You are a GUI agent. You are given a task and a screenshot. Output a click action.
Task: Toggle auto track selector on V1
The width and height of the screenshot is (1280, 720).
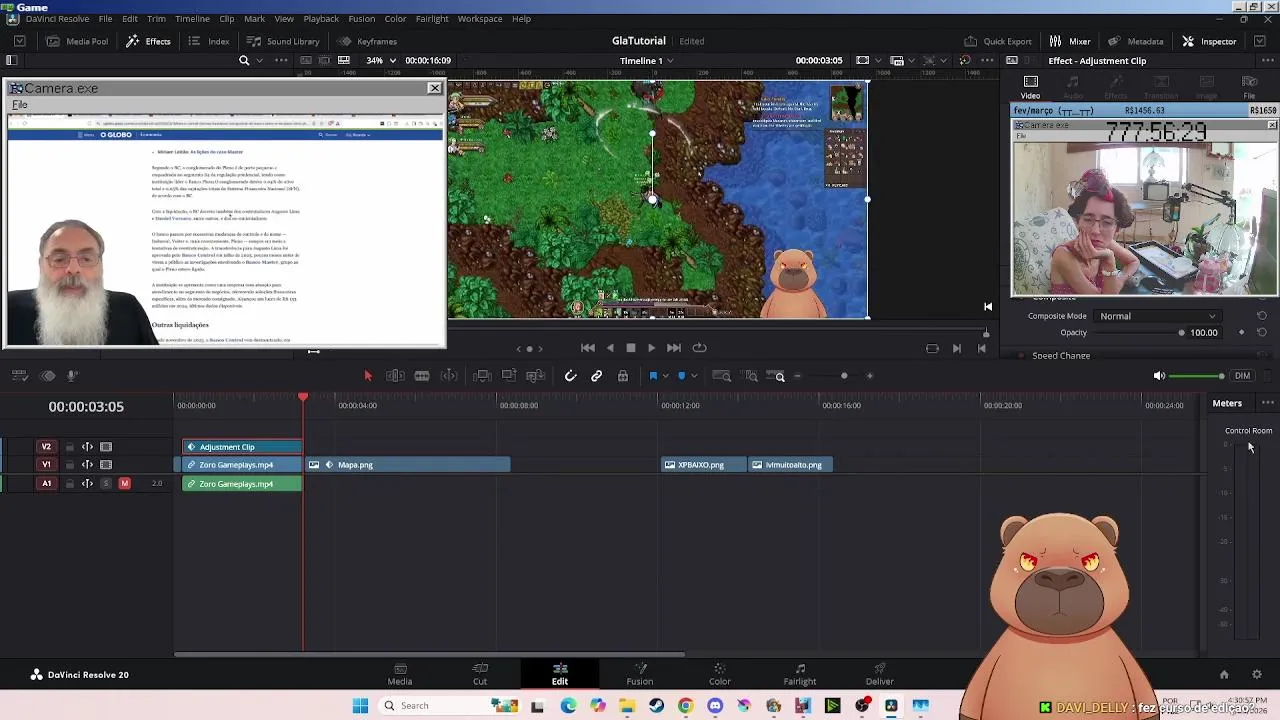point(87,465)
